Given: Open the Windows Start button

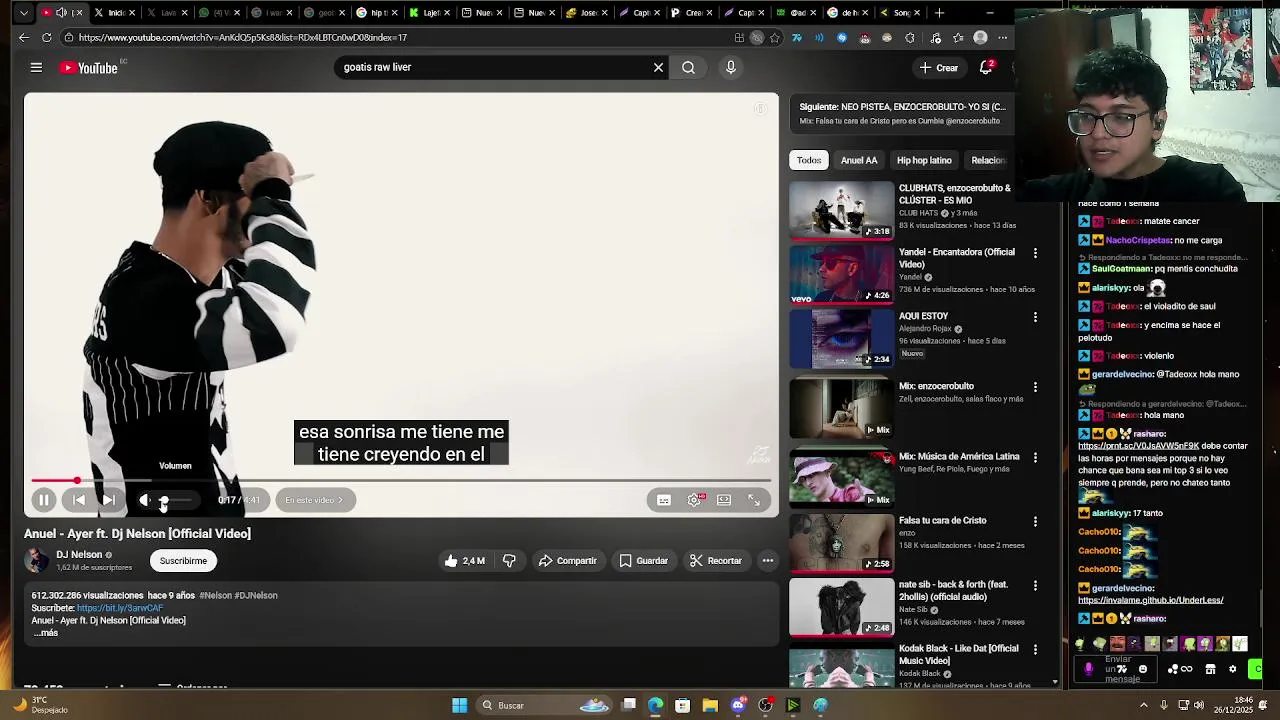Looking at the screenshot, I should point(460,705).
